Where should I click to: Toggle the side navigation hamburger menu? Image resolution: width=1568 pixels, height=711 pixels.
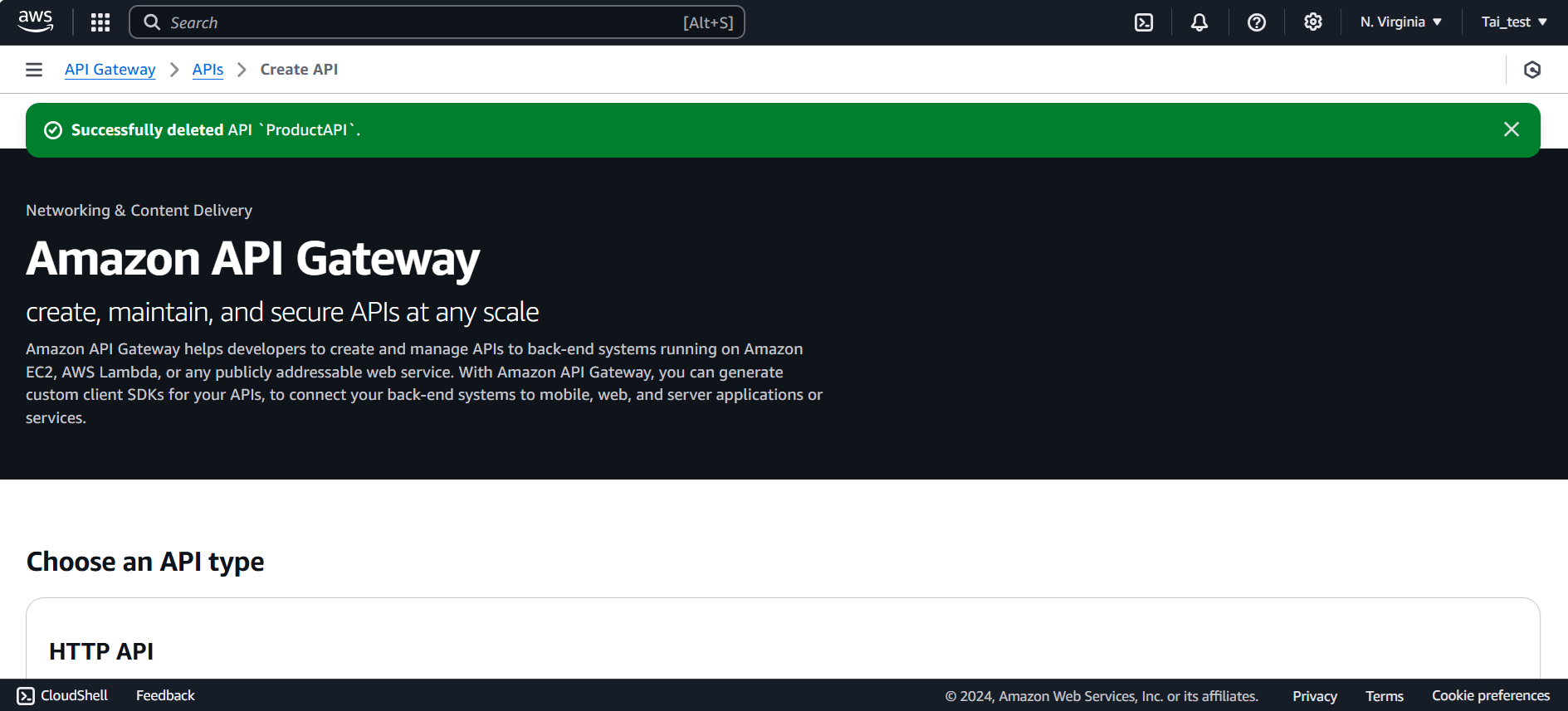(x=34, y=70)
